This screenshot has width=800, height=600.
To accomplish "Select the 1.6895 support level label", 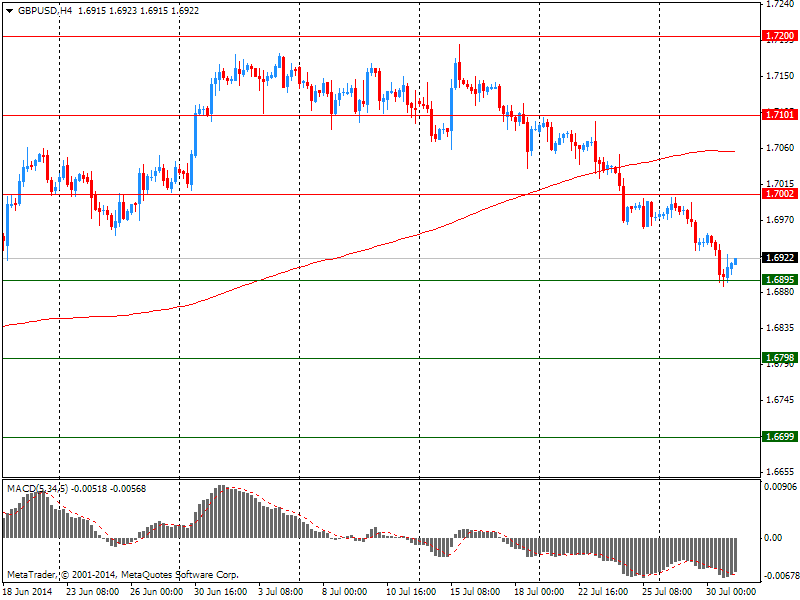I will point(780,280).
